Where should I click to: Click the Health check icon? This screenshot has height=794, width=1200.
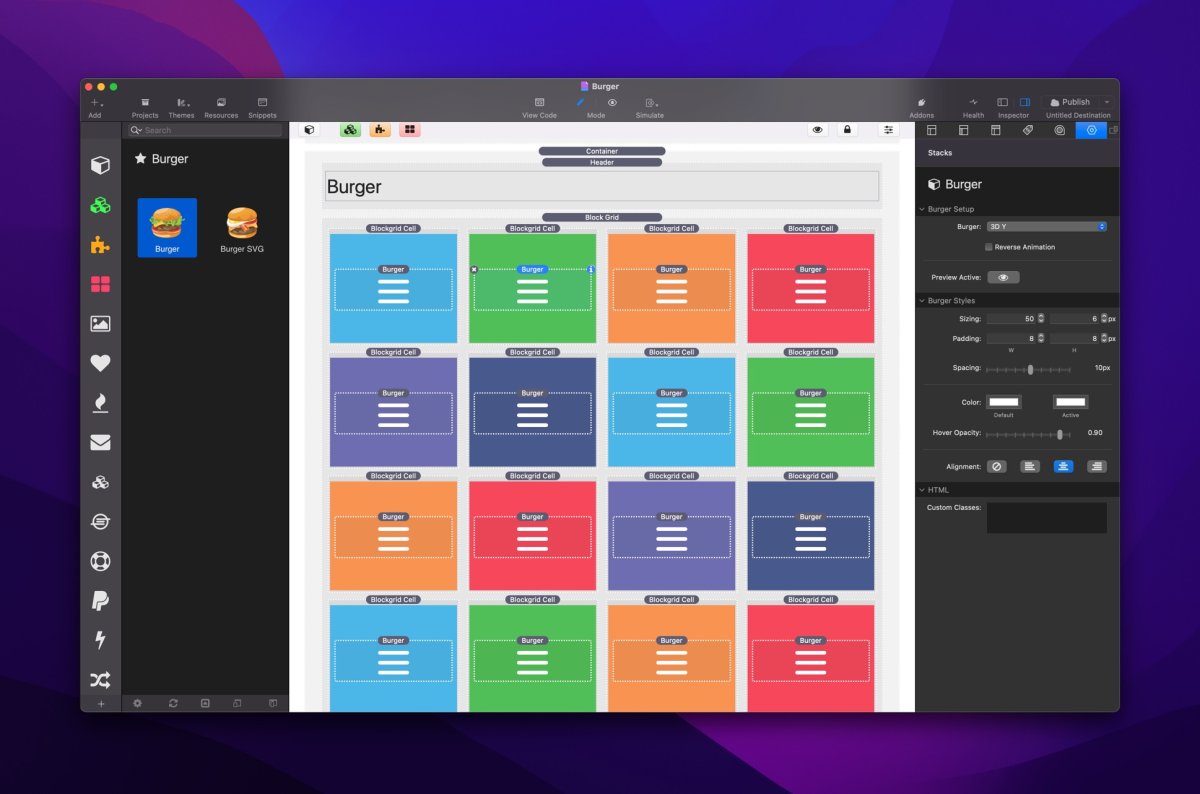point(973,107)
